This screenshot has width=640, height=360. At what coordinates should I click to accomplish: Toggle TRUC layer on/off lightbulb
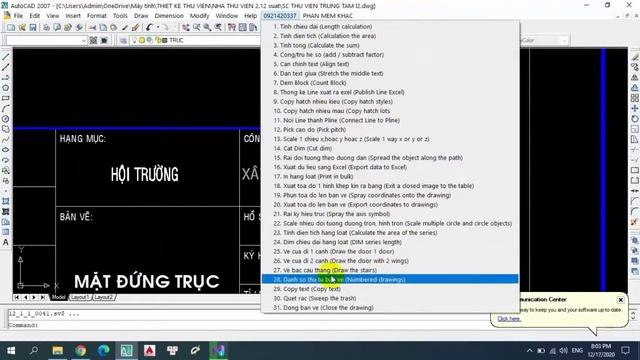134,40
